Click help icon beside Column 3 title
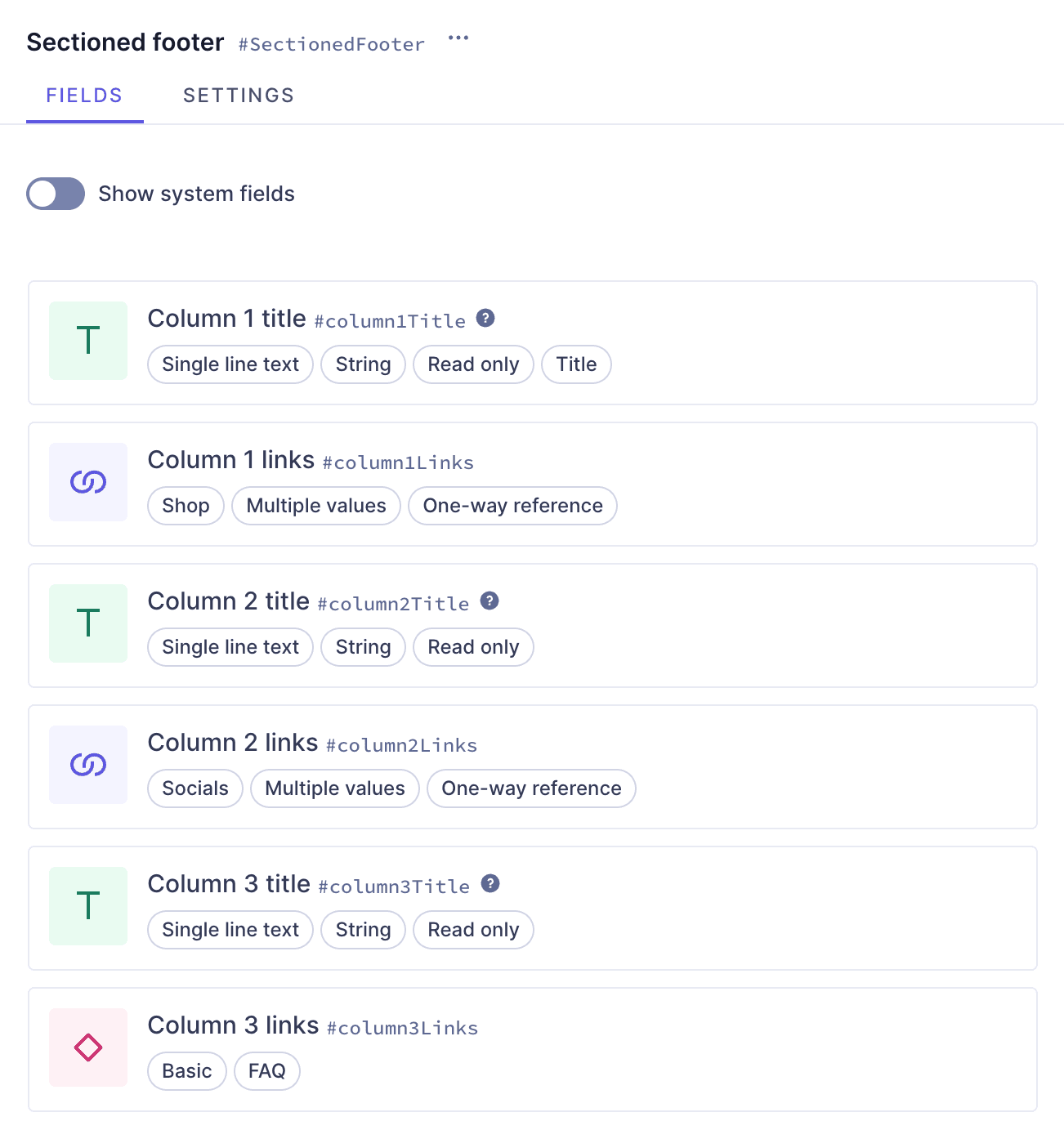 point(490,883)
